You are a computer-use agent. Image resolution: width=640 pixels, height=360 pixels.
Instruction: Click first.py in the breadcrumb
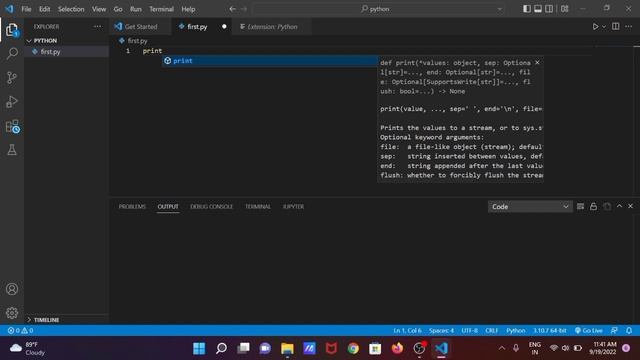[x=137, y=41]
